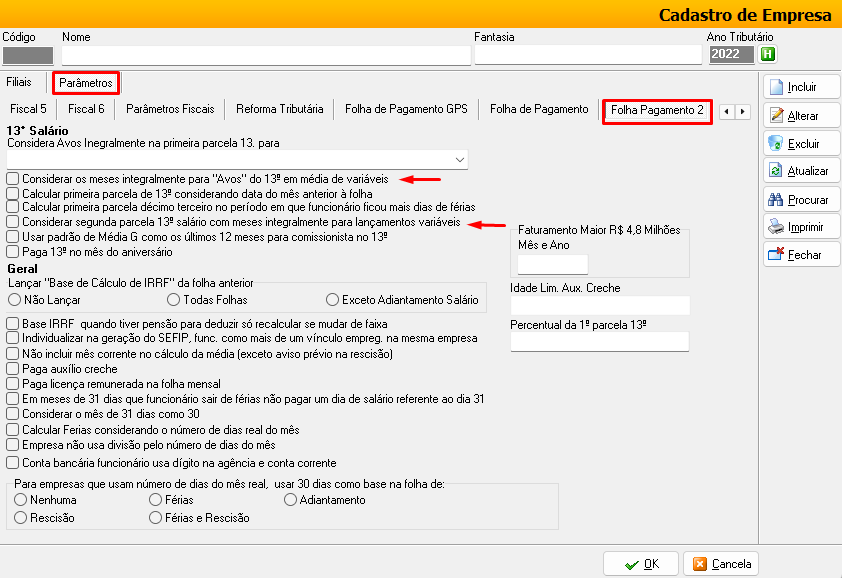Screen dimensions: 842x578
Task: Click the Percentual da 1ª parcela 13º field
Action: click(x=599, y=342)
